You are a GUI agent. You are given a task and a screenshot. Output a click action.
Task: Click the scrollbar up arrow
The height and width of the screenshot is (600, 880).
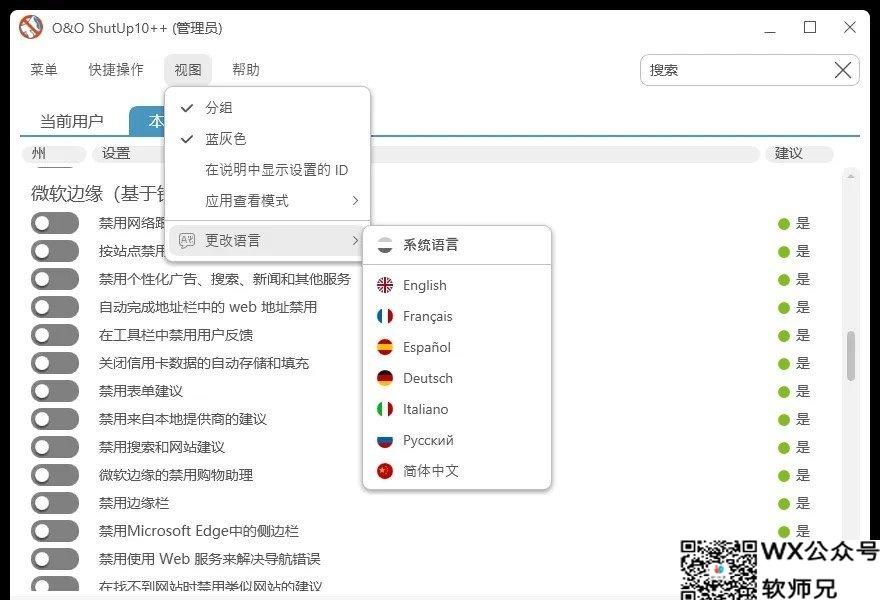(851, 176)
